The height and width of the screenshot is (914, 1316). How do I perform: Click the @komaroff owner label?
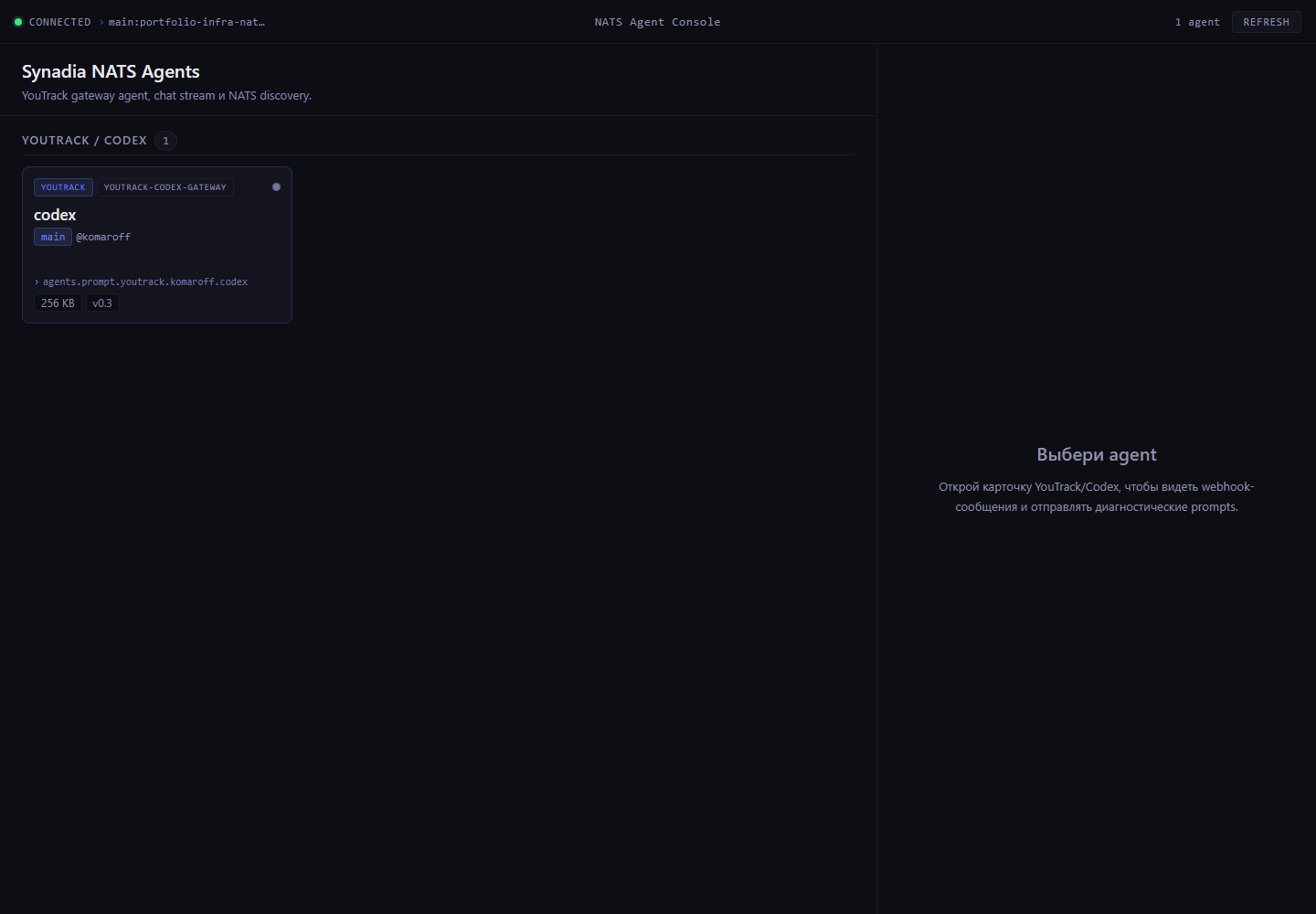click(103, 237)
